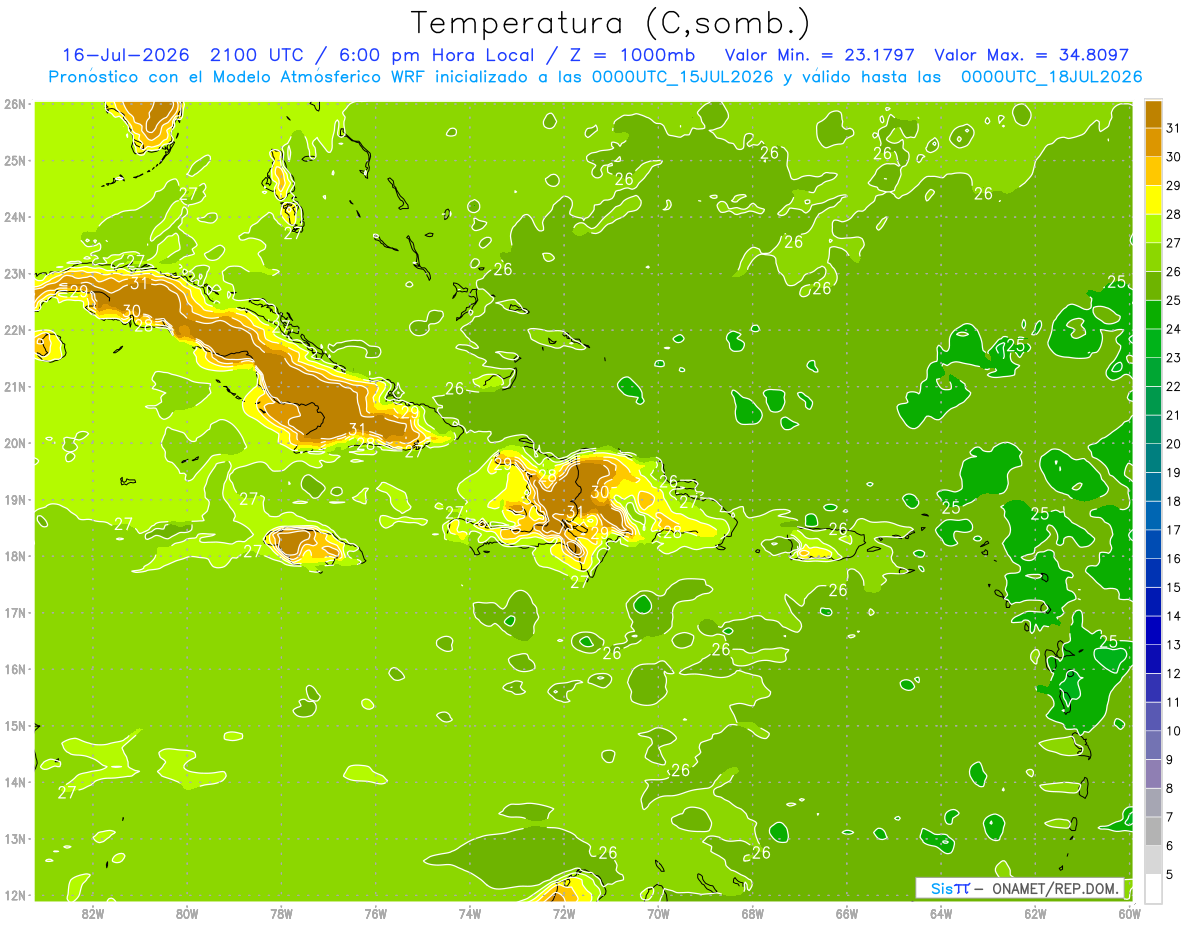Click the "18N" latitude axis label
The height and width of the screenshot is (927, 1200).
click(x=15, y=556)
